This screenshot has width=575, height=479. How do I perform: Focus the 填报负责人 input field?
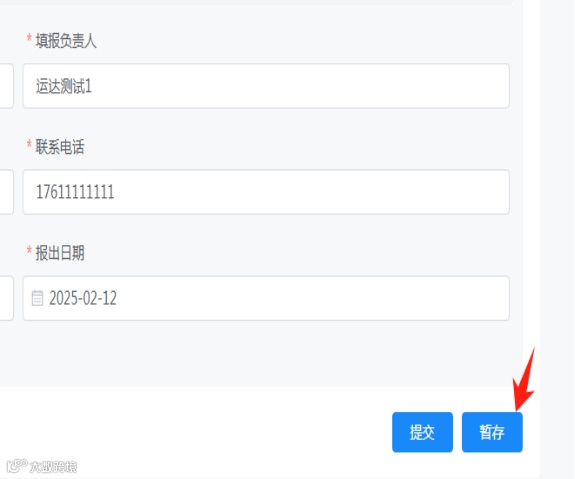(266, 86)
